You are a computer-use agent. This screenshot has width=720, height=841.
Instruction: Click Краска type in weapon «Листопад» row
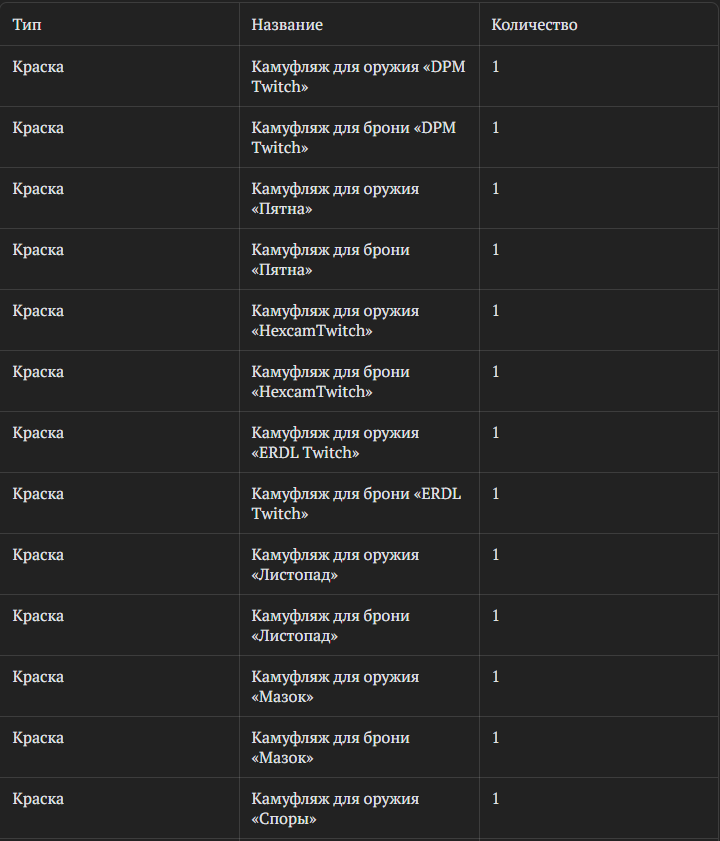click(38, 555)
